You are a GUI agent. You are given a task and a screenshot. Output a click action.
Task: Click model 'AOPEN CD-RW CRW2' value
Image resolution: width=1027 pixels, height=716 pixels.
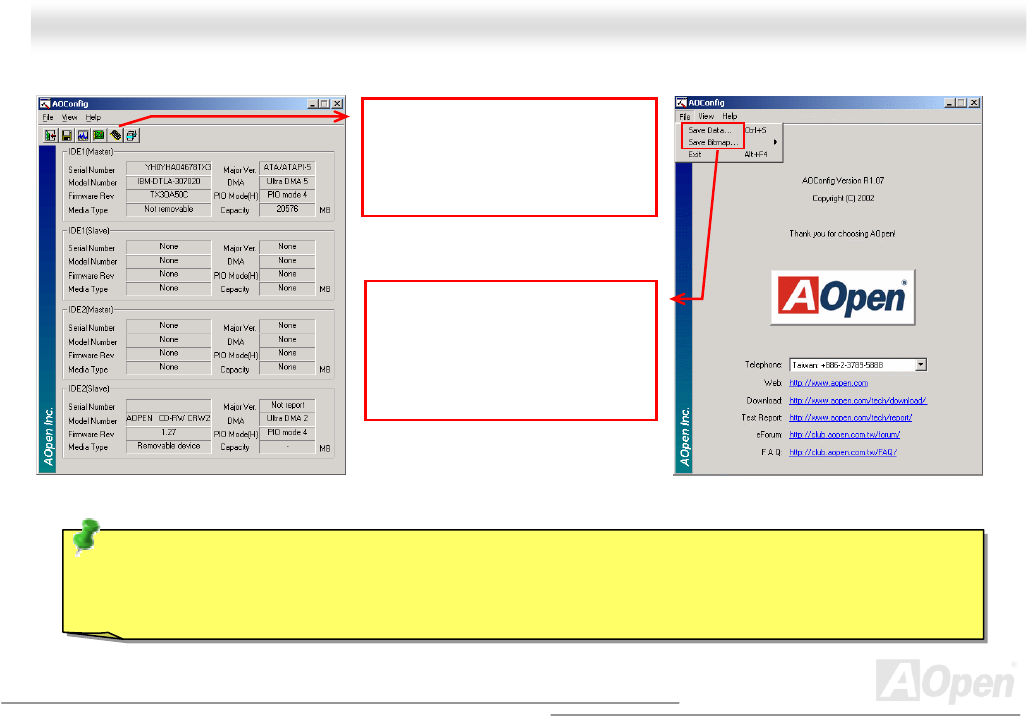(x=169, y=419)
